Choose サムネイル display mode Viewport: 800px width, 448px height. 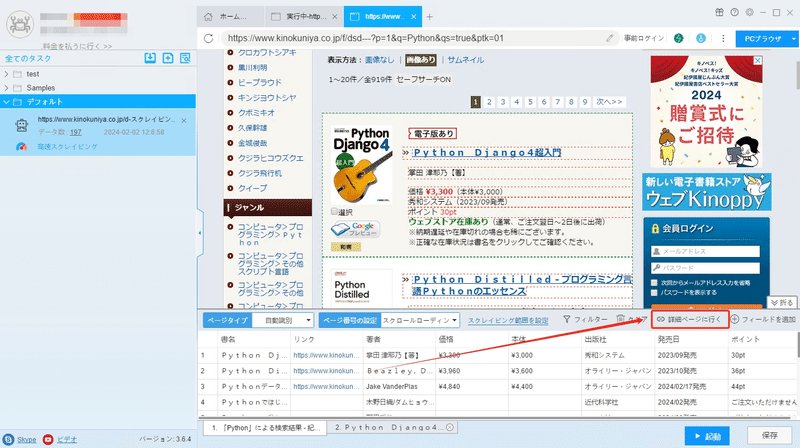pos(465,60)
